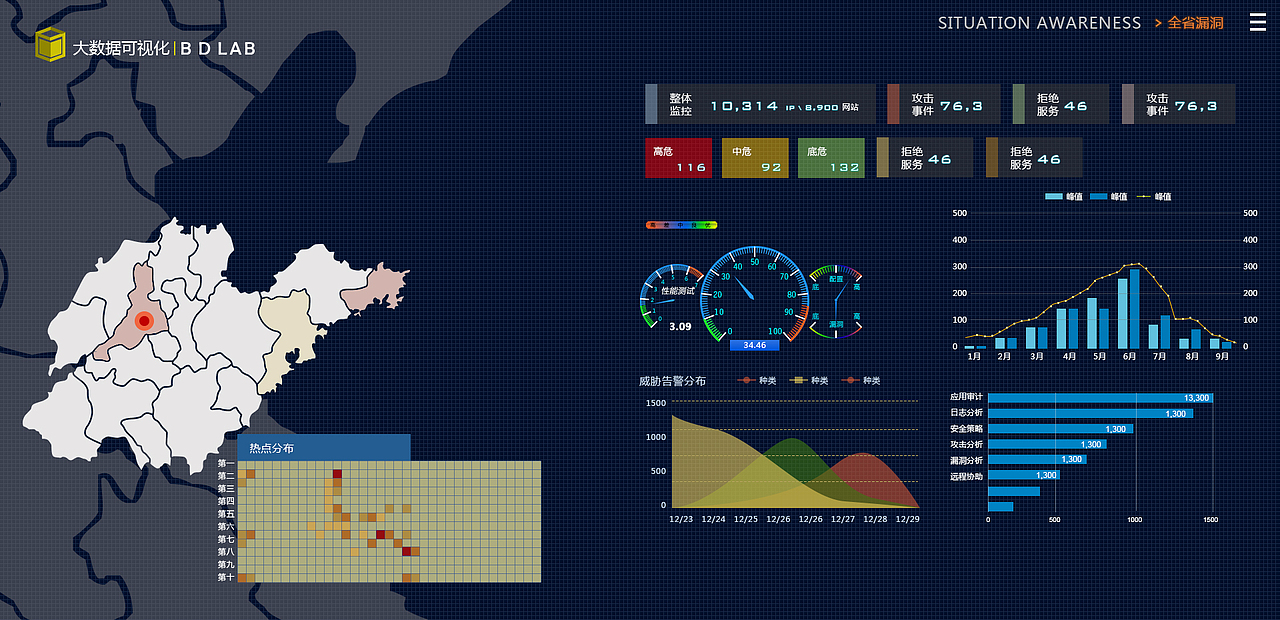
Task: Click the 12/23 date label
Action: pyautogui.click(x=681, y=519)
